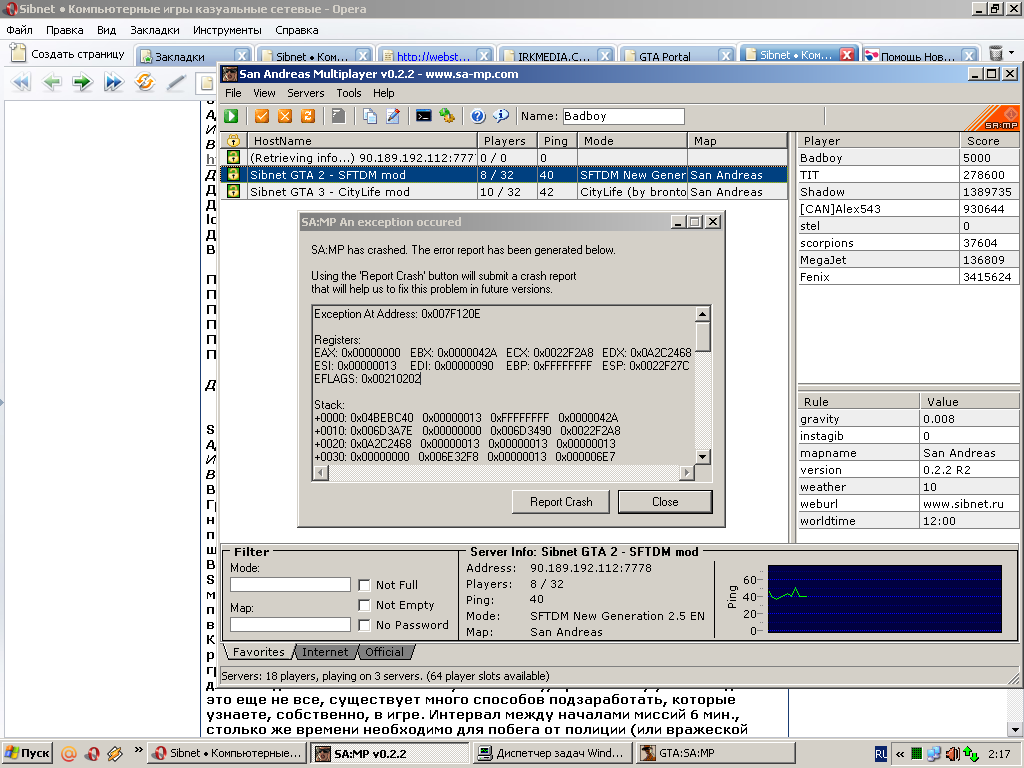Open the Инструменты menu in Opera
The image size is (1024, 768).
click(227, 30)
